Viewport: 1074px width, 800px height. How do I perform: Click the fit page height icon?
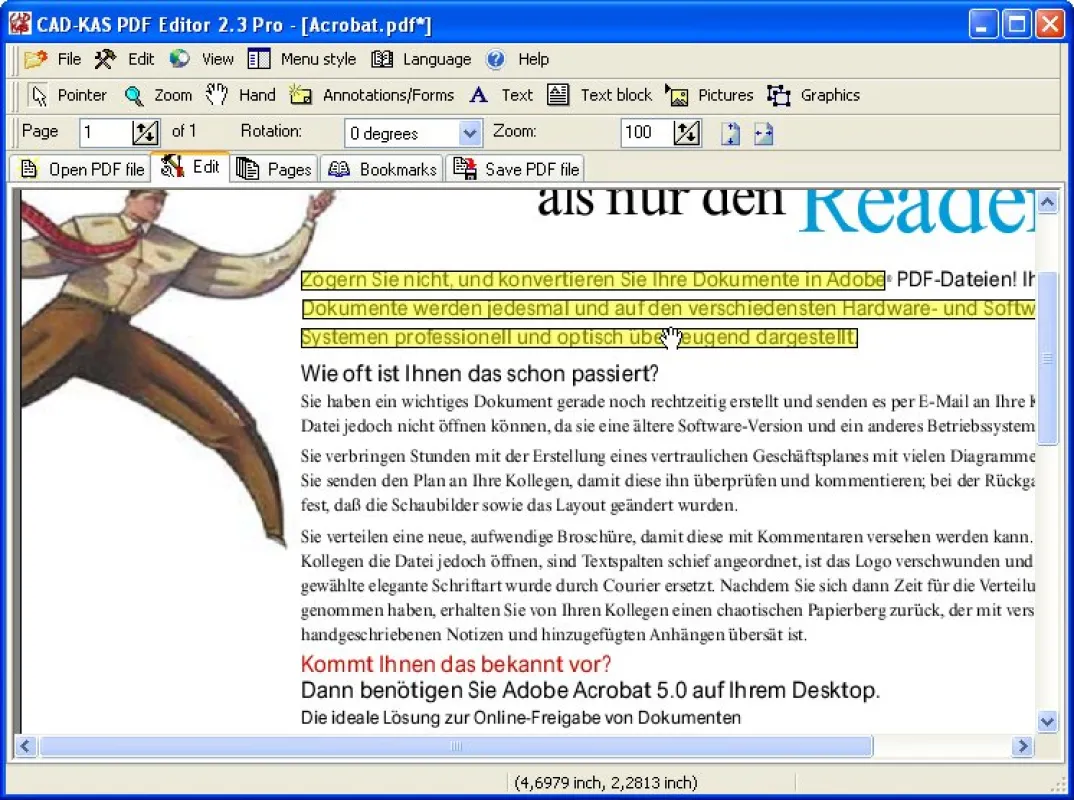pos(730,134)
